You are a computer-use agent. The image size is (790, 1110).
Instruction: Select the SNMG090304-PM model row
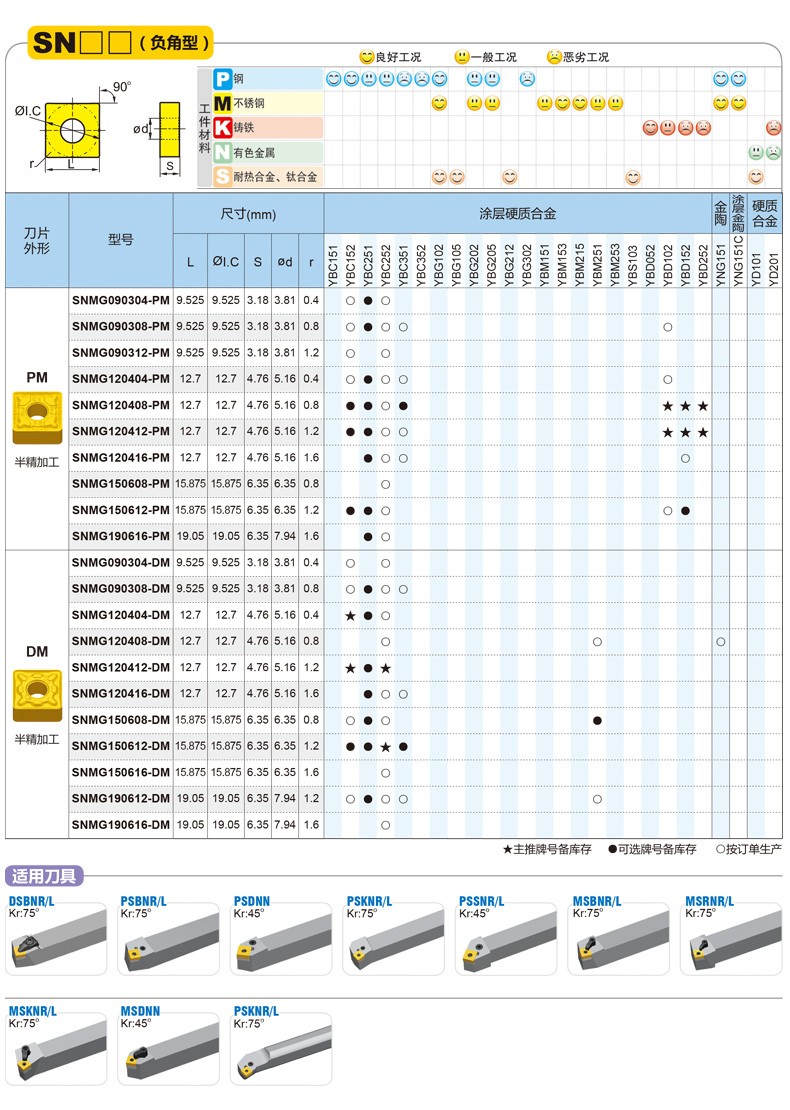425,300
